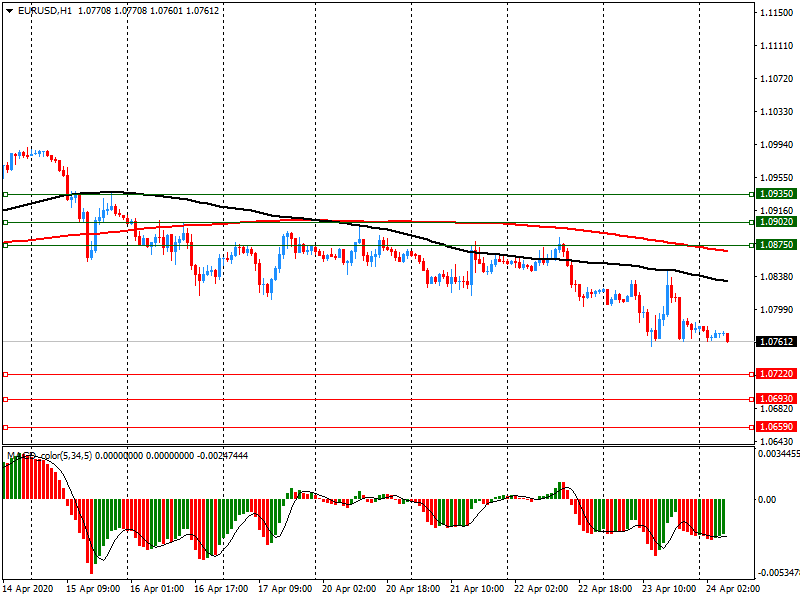This screenshot has width=800, height=600.
Task: Select the 1.06590 support level label
Action: 776,427
